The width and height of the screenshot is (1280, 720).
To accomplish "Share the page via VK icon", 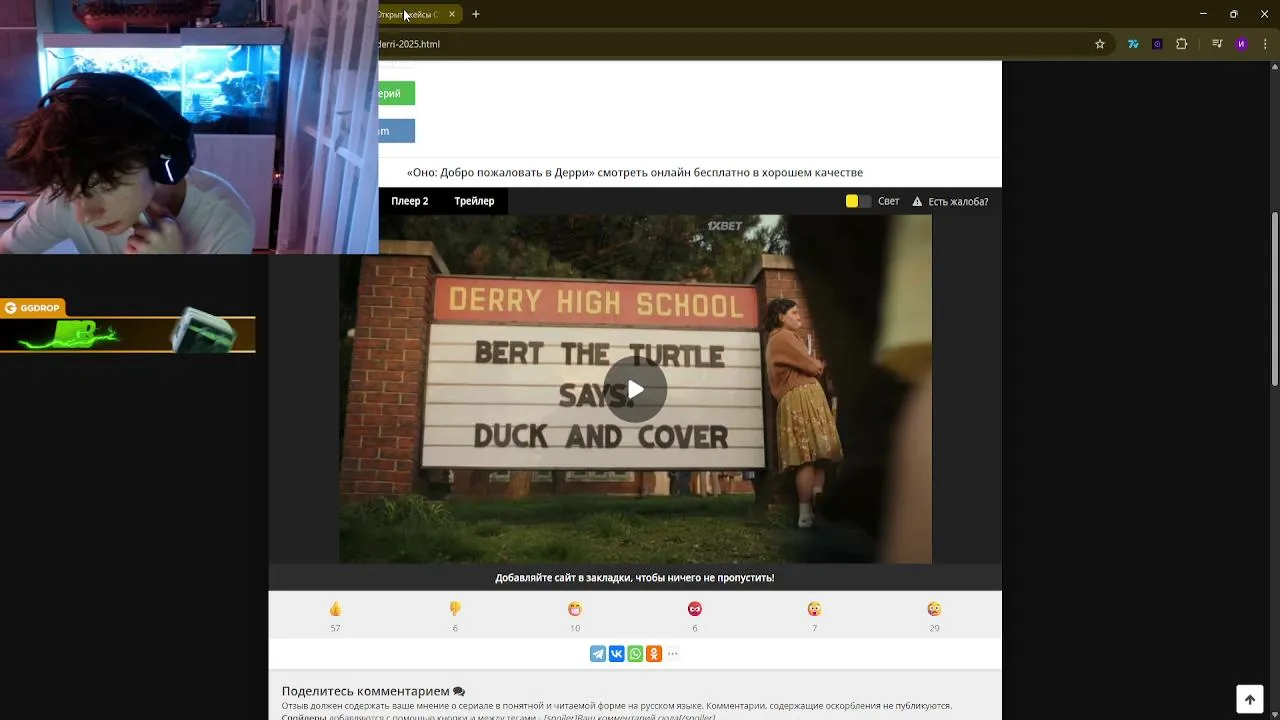I will click(617, 654).
